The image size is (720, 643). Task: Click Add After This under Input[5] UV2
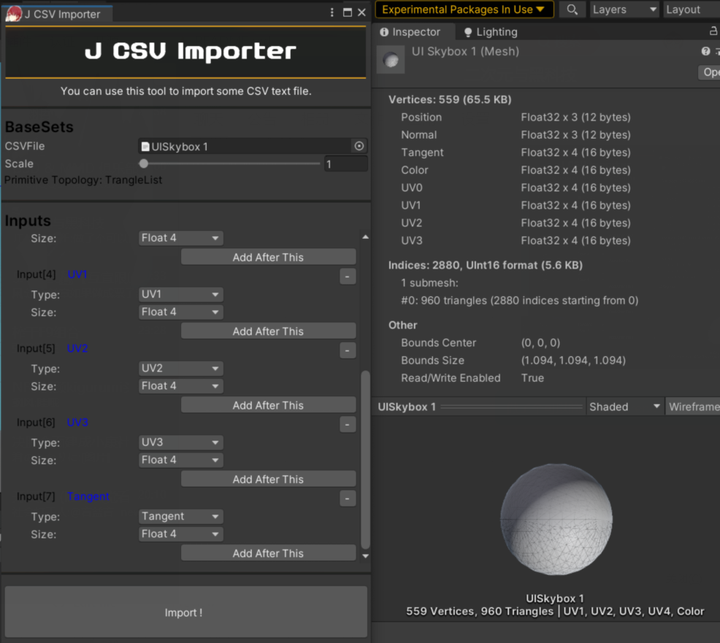[x=268, y=405]
